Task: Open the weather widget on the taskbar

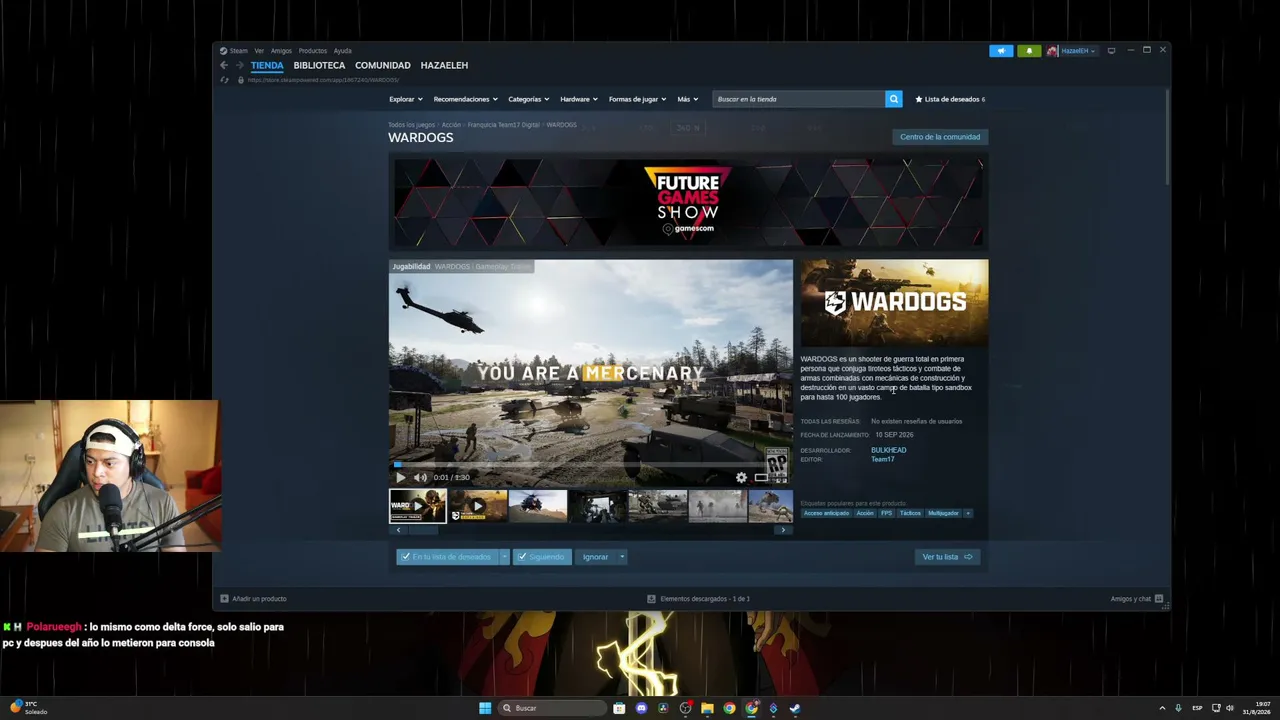Action: 29,708
